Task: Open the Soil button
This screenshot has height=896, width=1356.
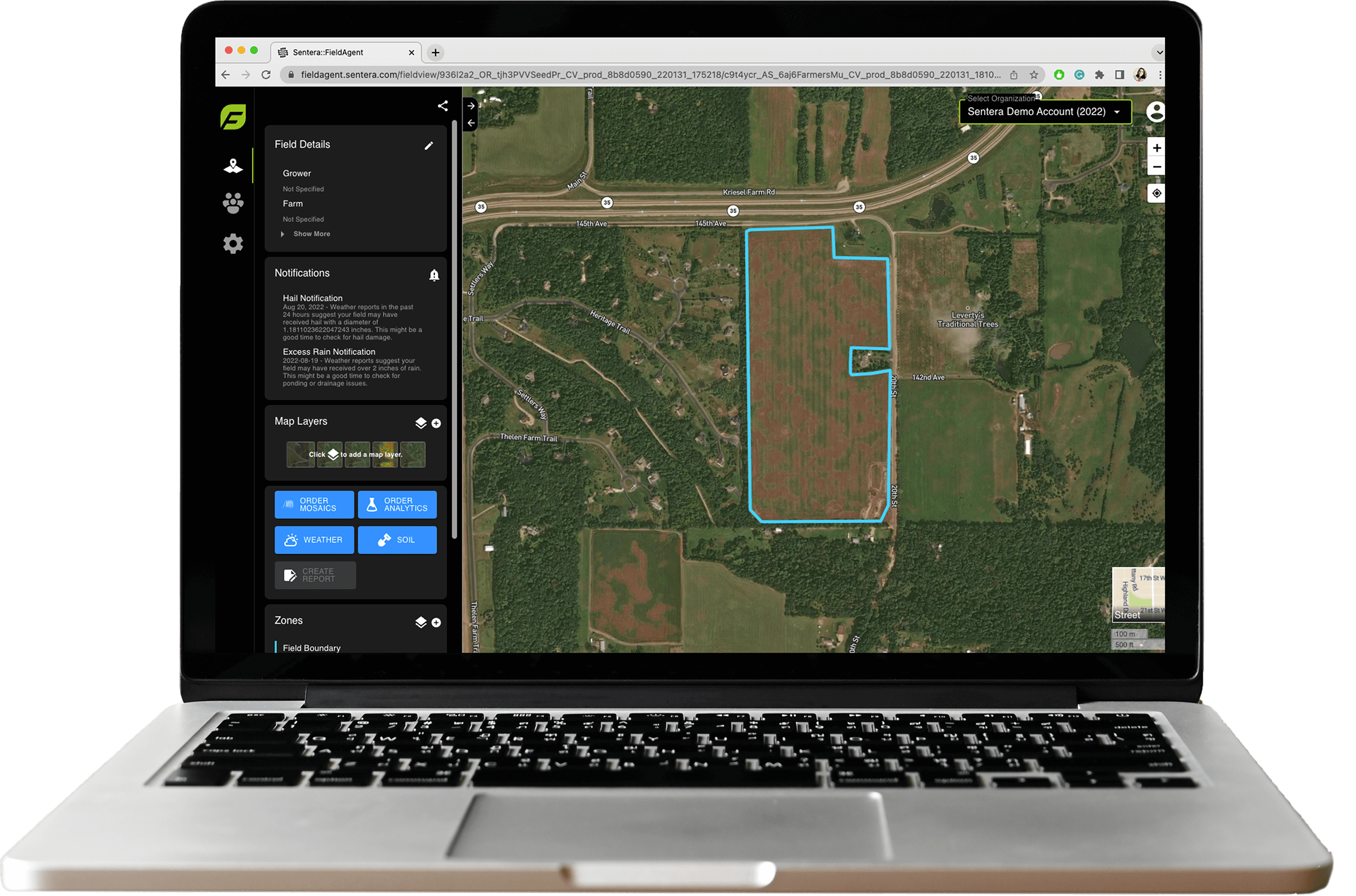Action: point(398,541)
